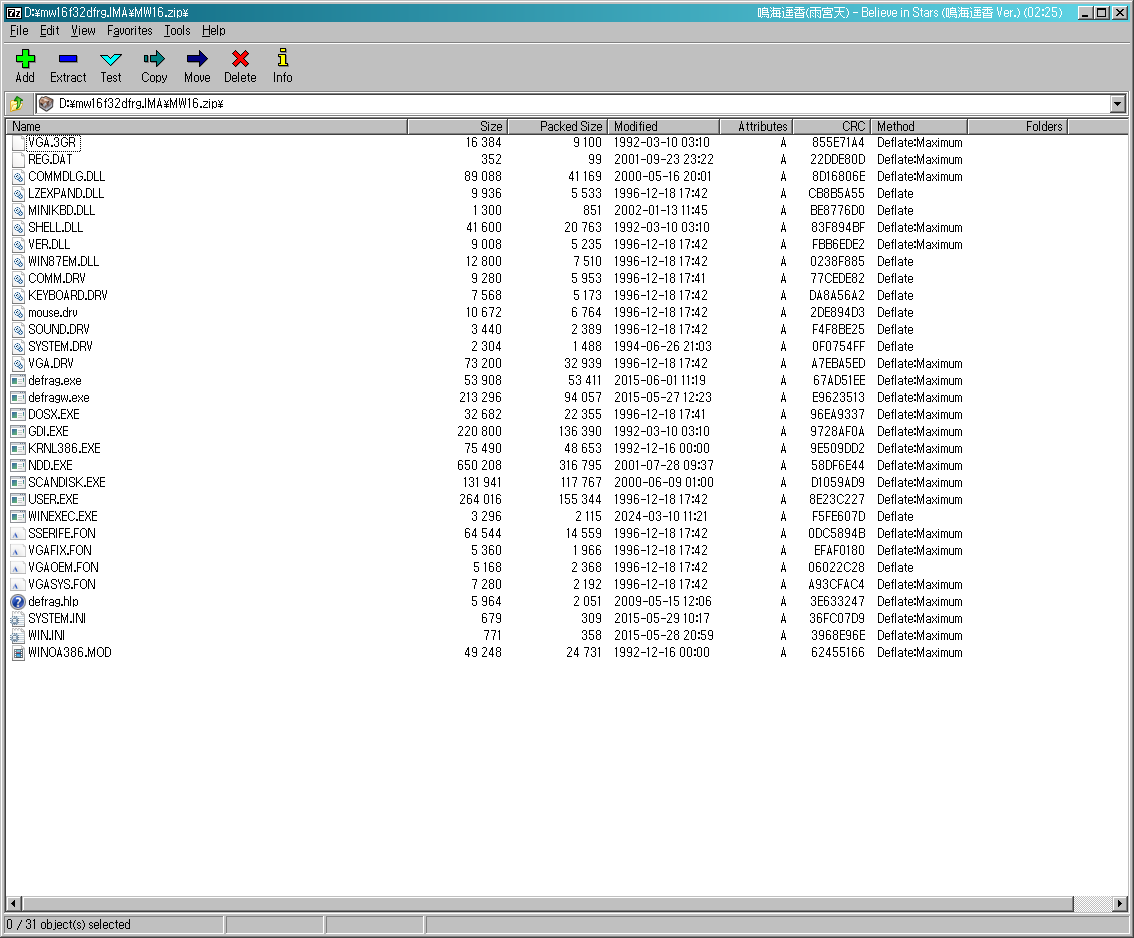The width and height of the screenshot is (1134, 938).
Task: Open the File menu
Action: point(19,31)
